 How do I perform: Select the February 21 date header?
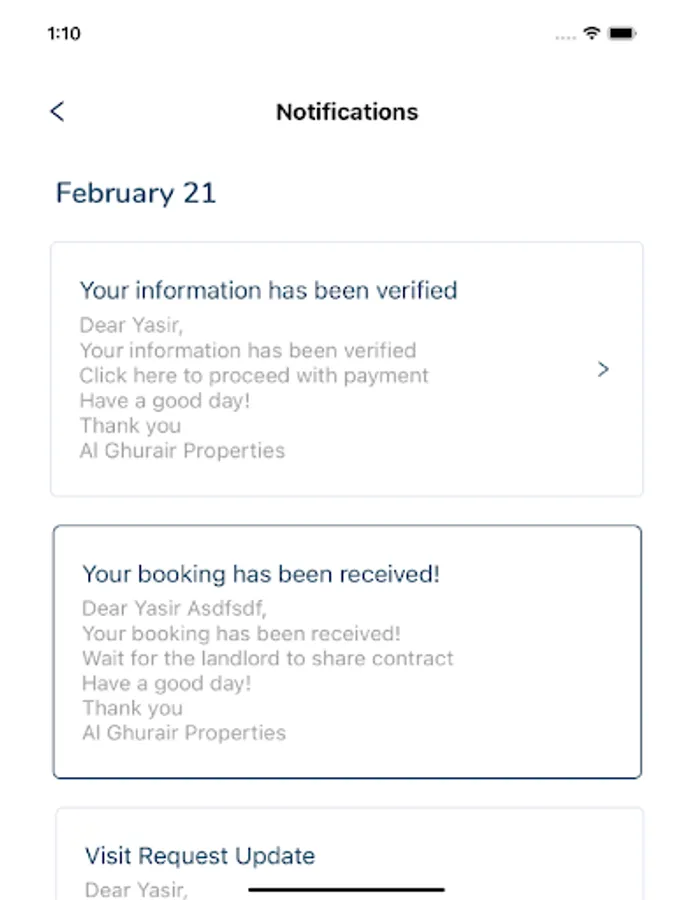coord(136,193)
